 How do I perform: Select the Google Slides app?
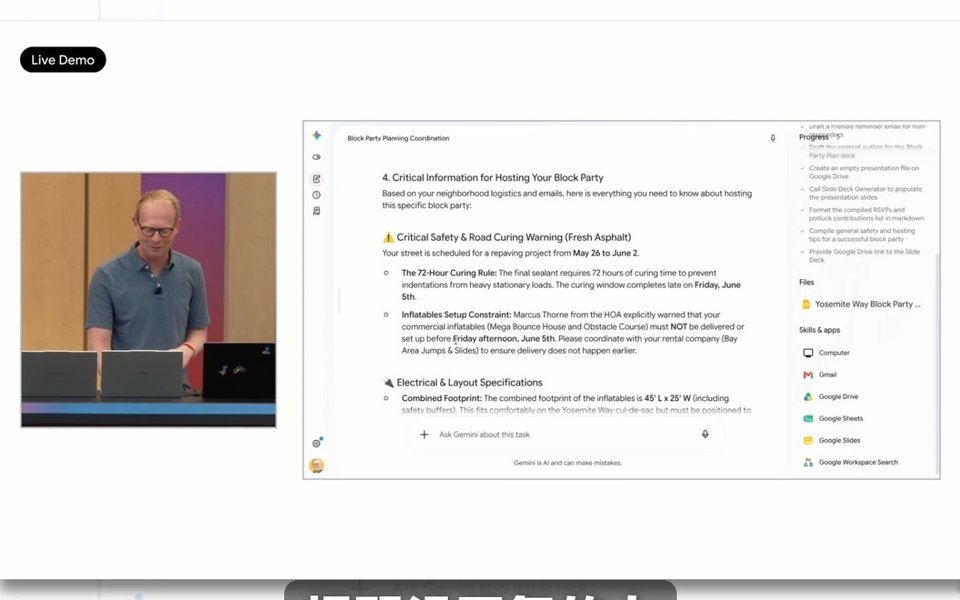click(x=831, y=441)
